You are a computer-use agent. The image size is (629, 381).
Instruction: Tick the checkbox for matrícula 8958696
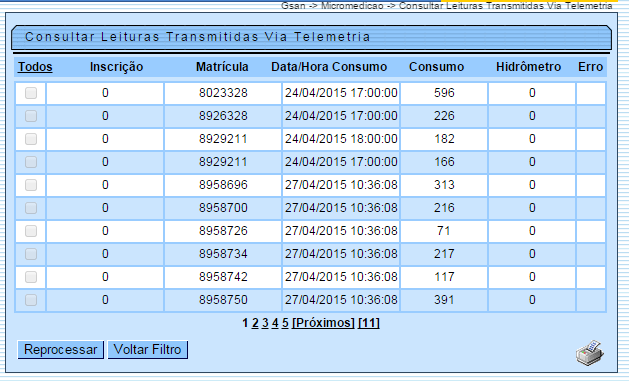tap(31, 185)
